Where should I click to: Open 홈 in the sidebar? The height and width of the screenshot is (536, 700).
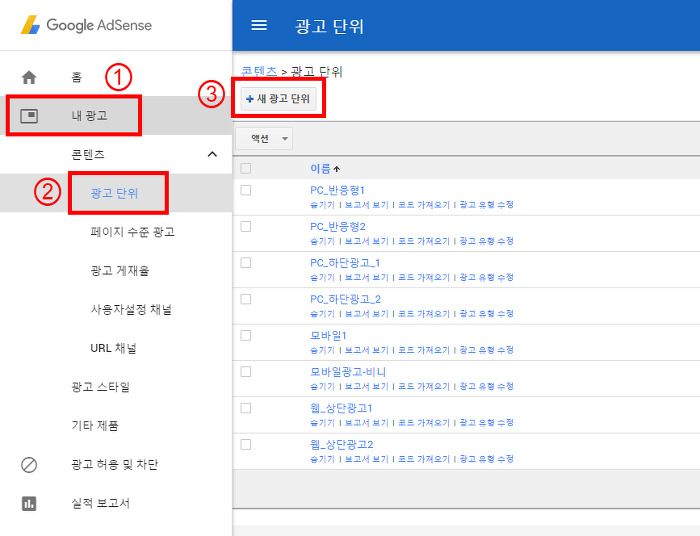pyautogui.click(x=76, y=77)
